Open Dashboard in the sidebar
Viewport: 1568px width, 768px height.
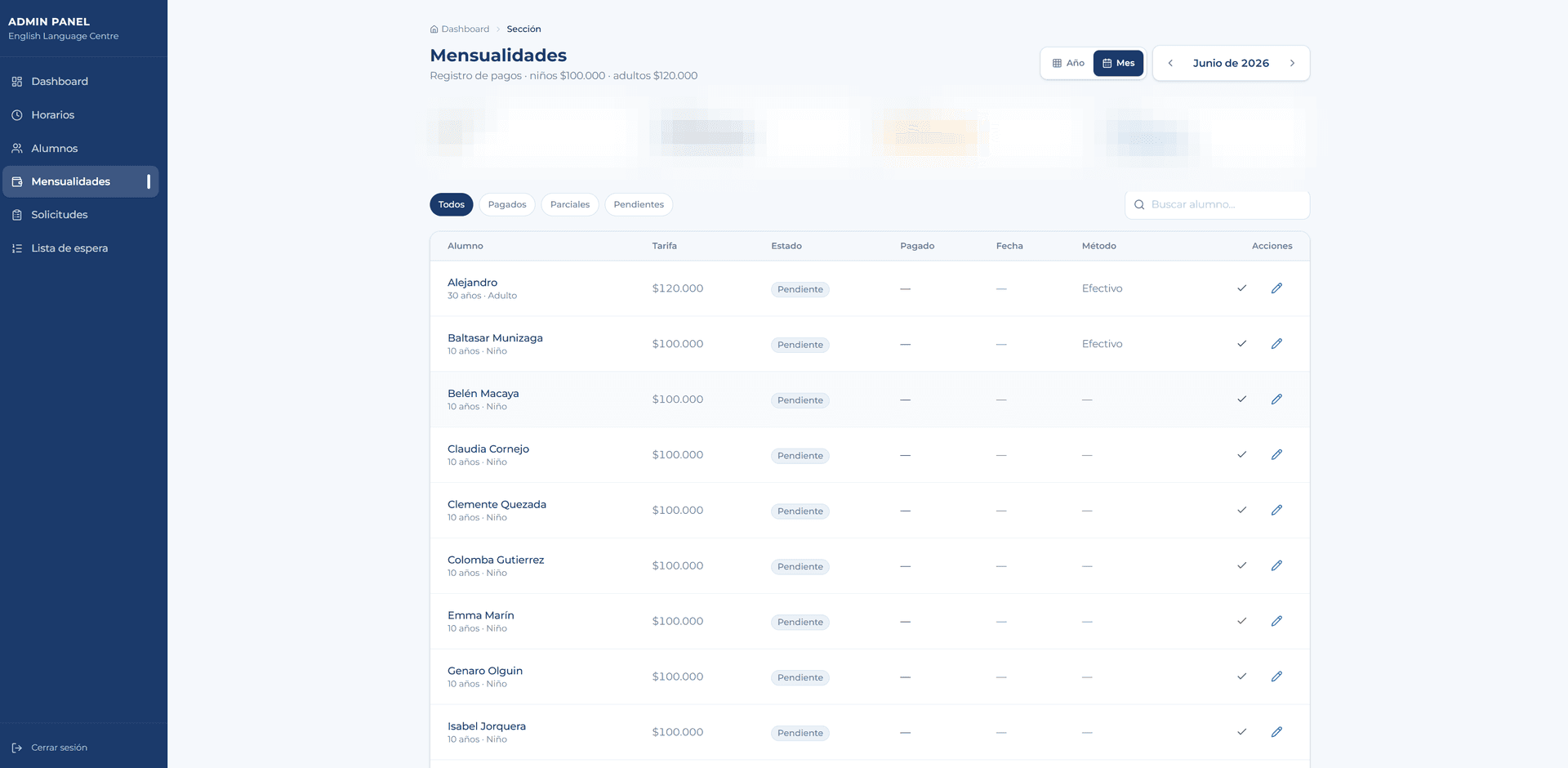tap(81, 82)
